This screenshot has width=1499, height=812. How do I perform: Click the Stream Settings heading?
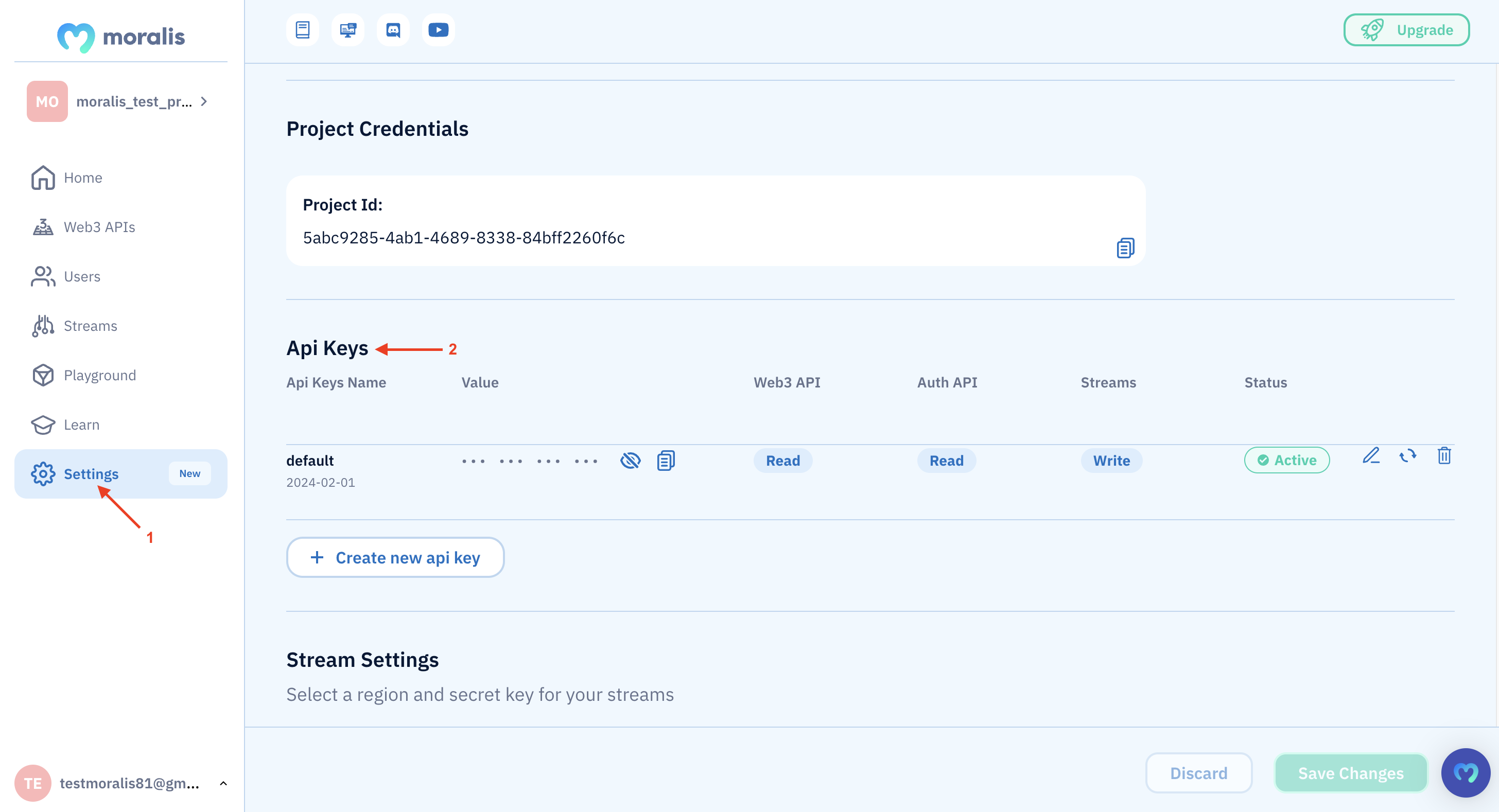pyautogui.click(x=362, y=660)
